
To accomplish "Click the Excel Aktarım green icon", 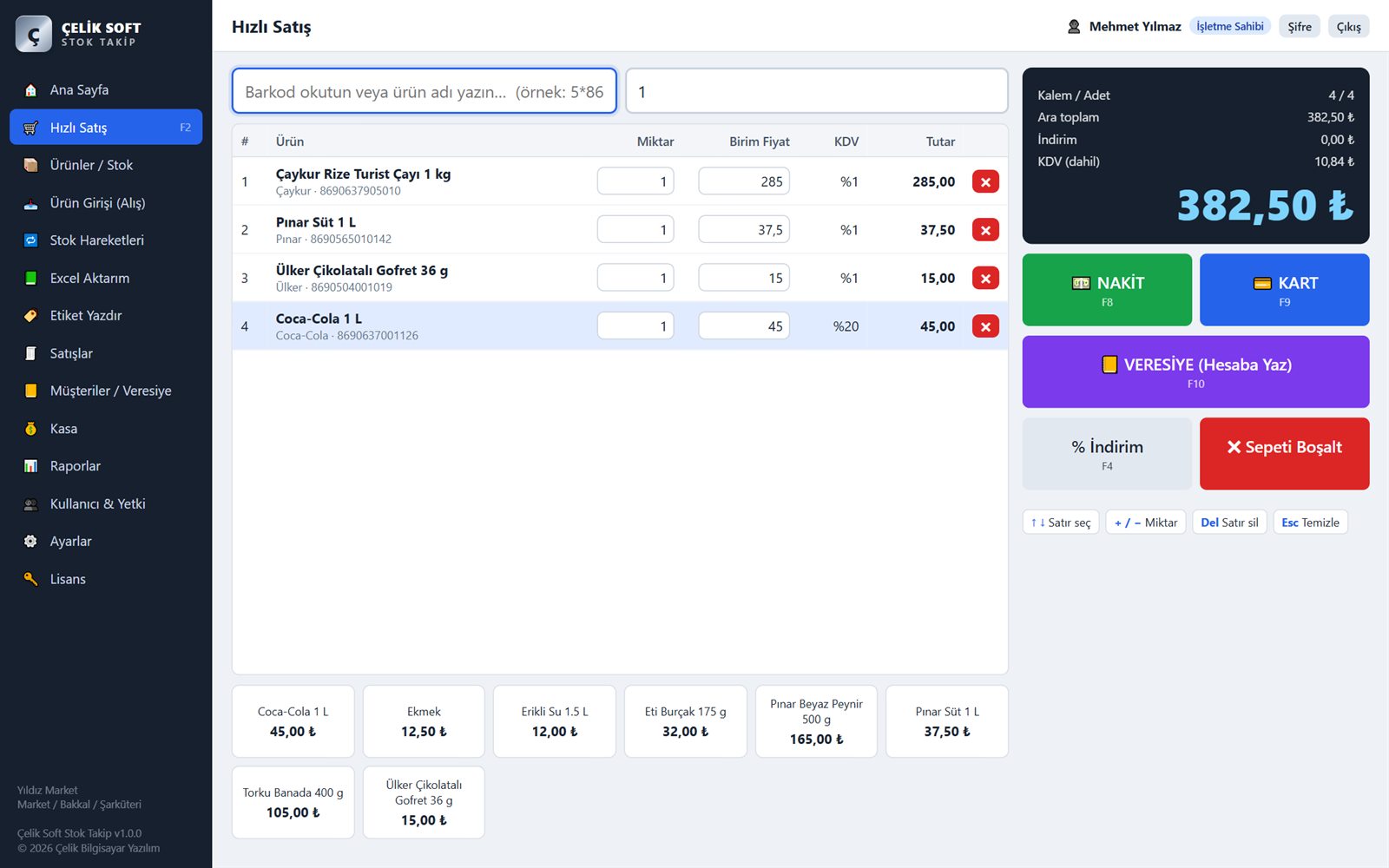I will [31, 278].
